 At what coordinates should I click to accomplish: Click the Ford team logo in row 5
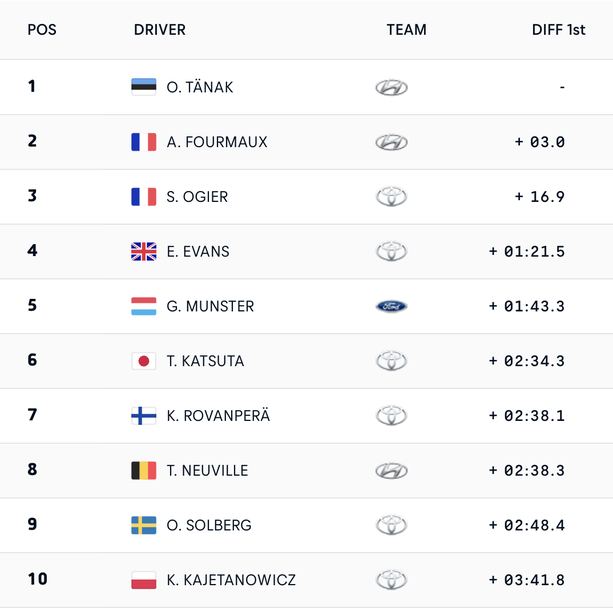[391, 306]
